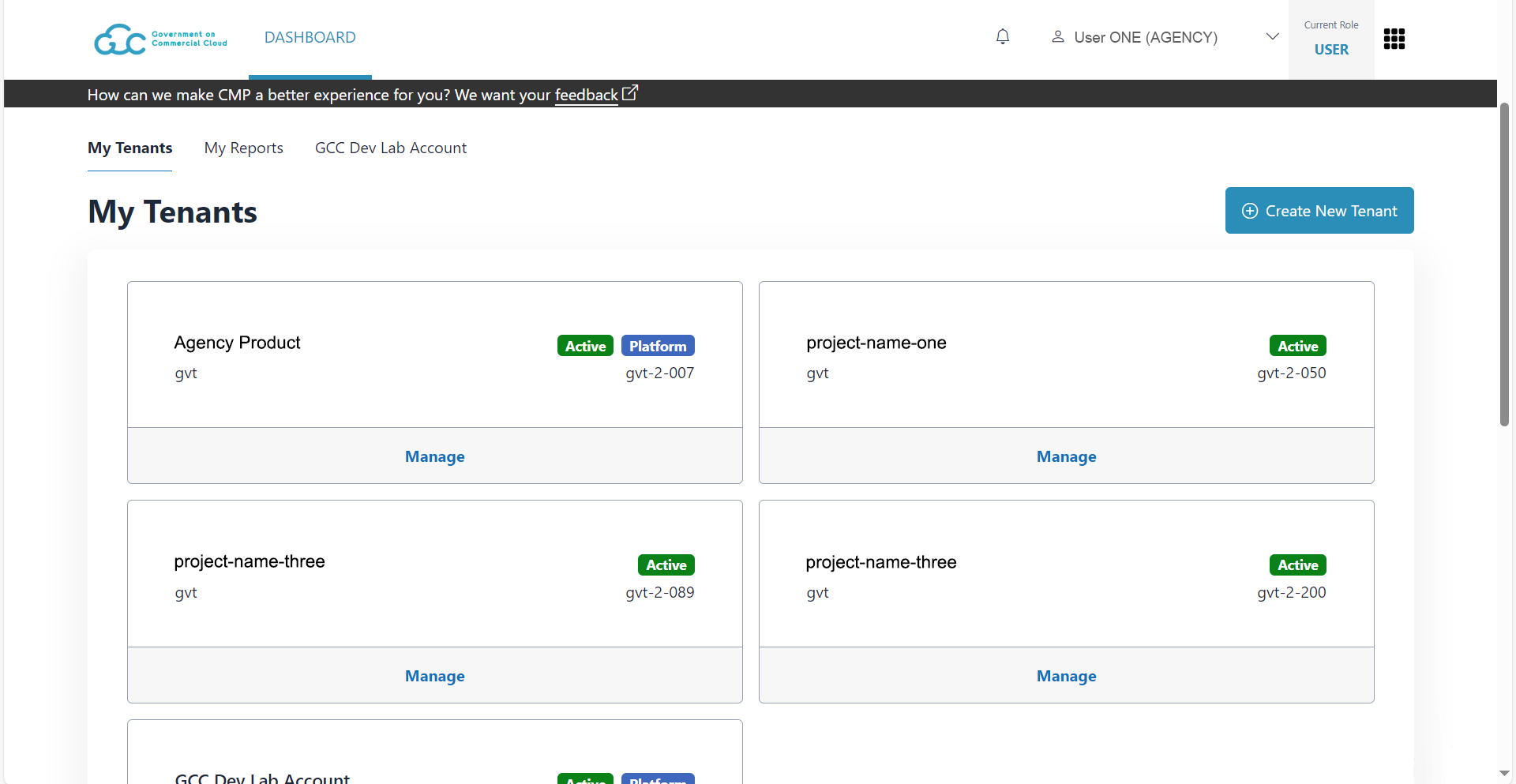Click the Active badge on Agency Product
The width and height of the screenshot is (1516, 784).
(585, 346)
